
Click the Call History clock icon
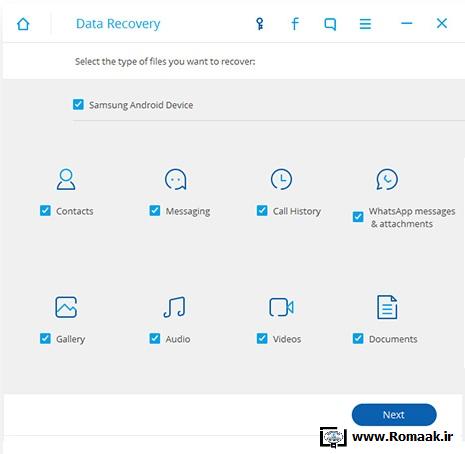(x=281, y=179)
